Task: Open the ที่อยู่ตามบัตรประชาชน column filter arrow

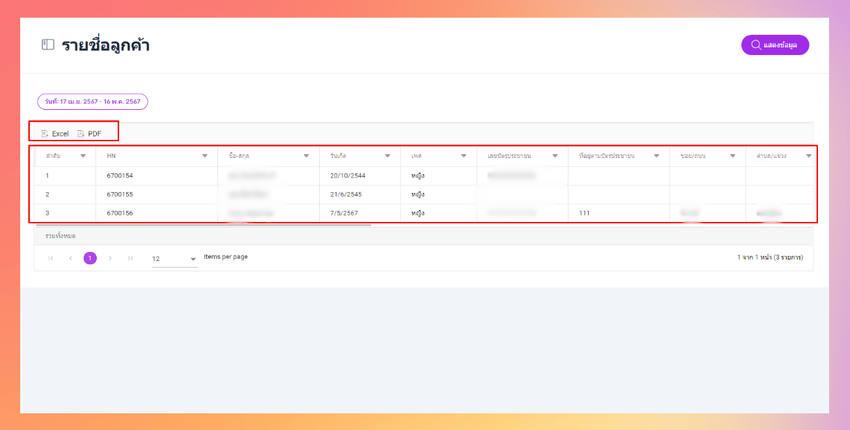Action: (656, 156)
